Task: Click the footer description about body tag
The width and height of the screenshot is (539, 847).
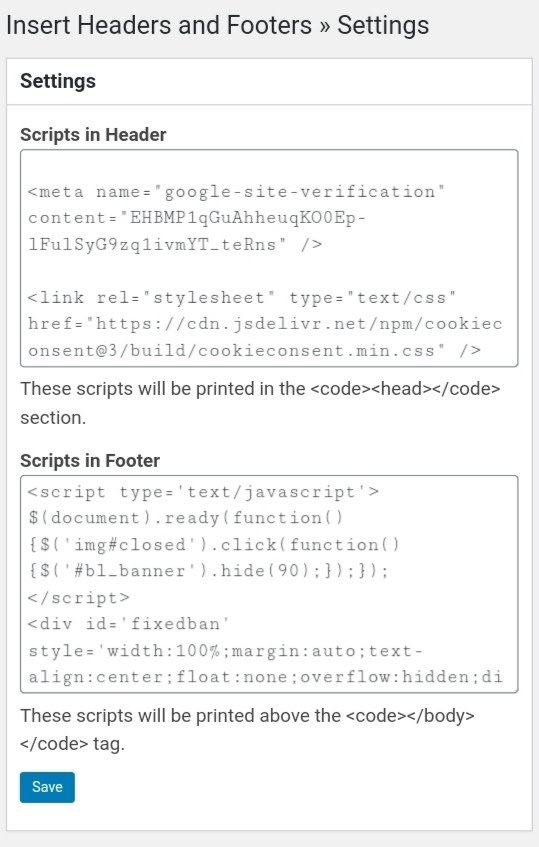Action: tap(247, 729)
